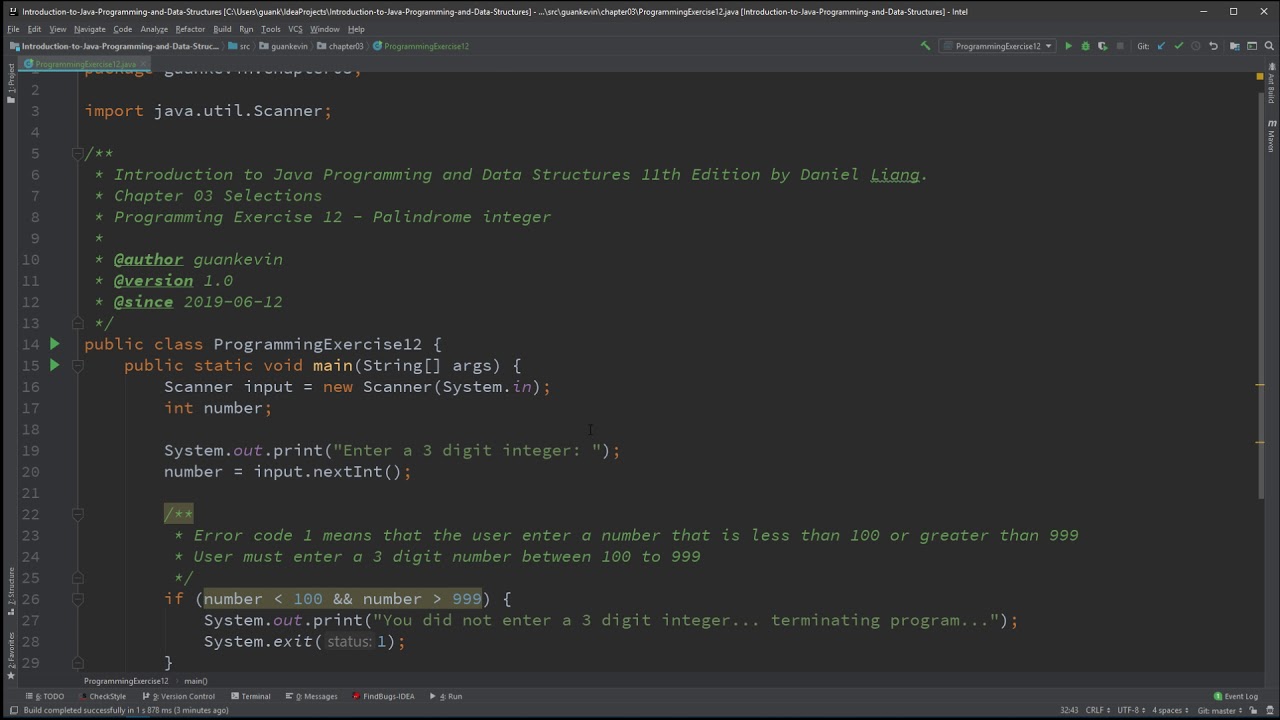Click the 32:43 caret position indicator
Viewport: 1280px width, 720px height.
point(1069,710)
